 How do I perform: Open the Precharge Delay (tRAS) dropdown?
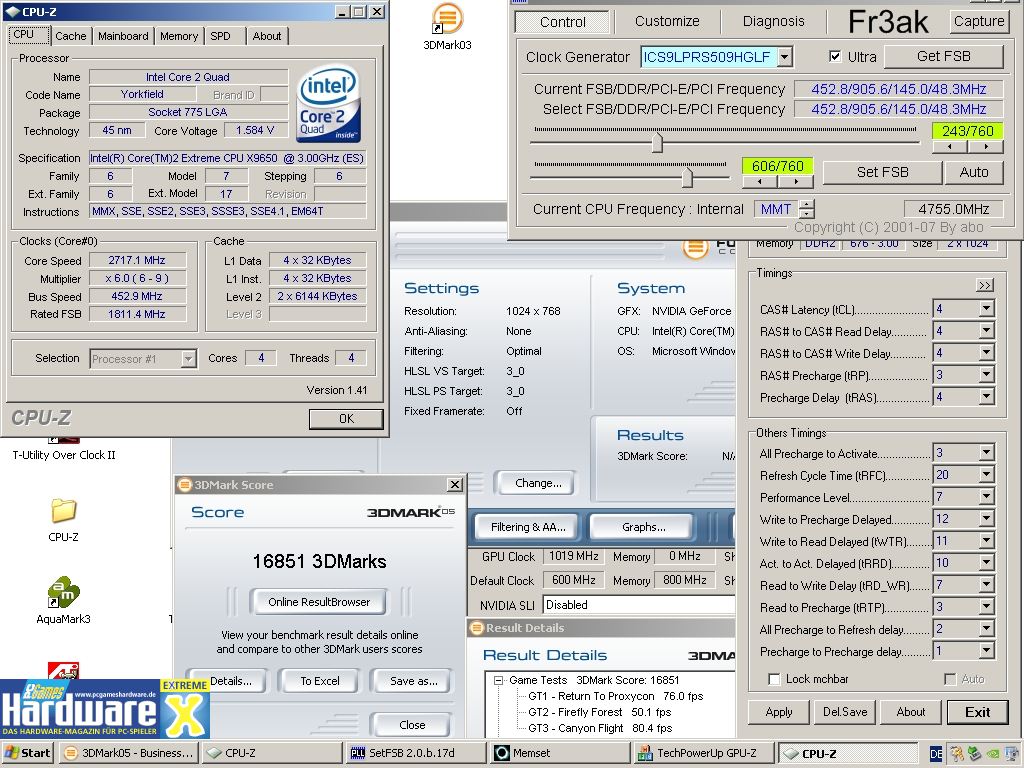click(987, 396)
